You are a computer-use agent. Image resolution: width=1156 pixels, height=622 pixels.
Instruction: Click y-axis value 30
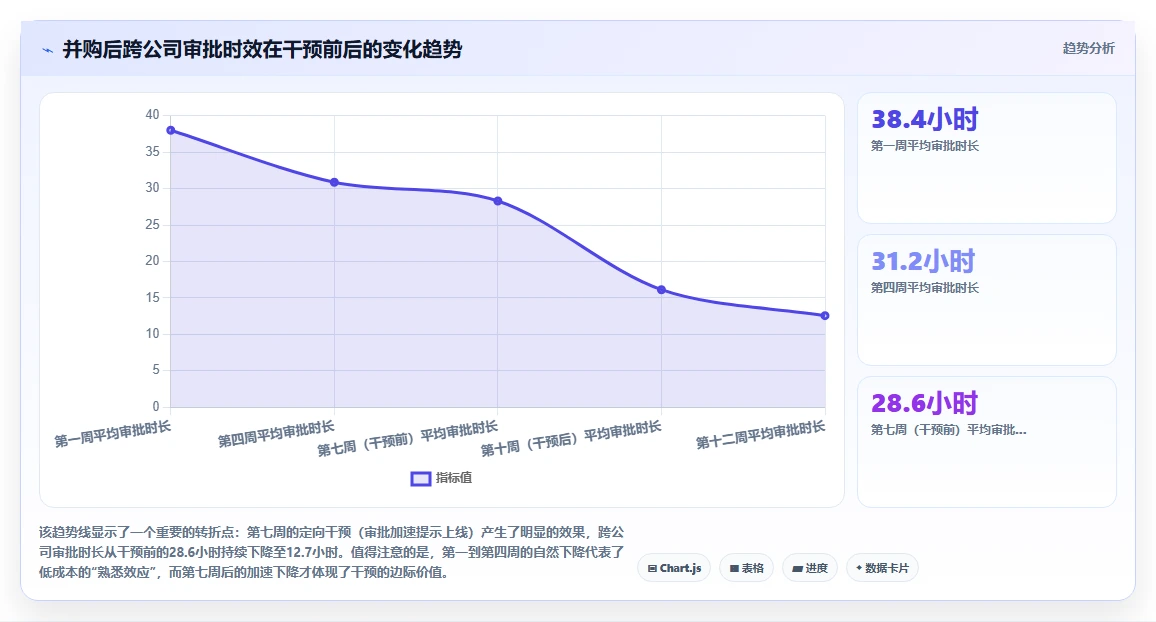click(152, 187)
